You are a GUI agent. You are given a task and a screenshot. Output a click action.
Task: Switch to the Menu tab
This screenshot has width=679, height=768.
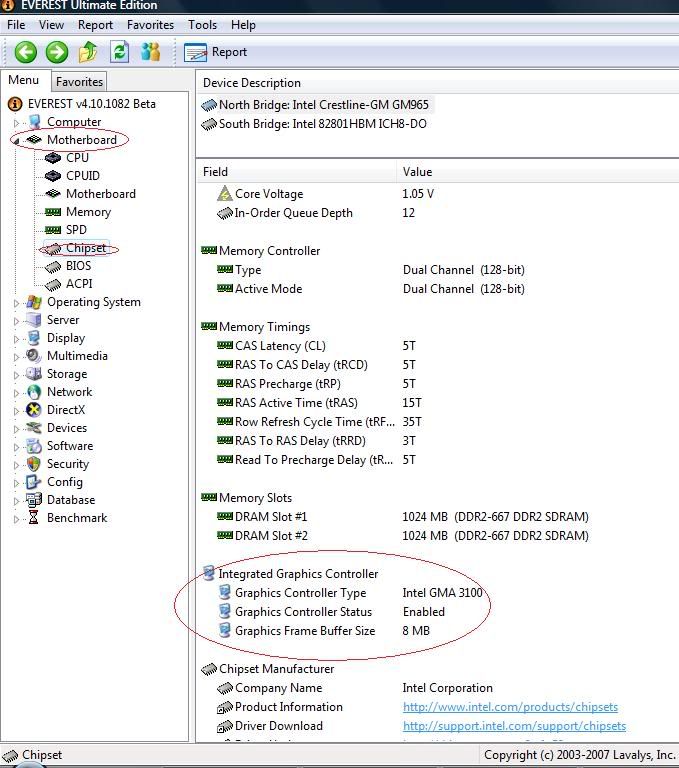(x=24, y=80)
